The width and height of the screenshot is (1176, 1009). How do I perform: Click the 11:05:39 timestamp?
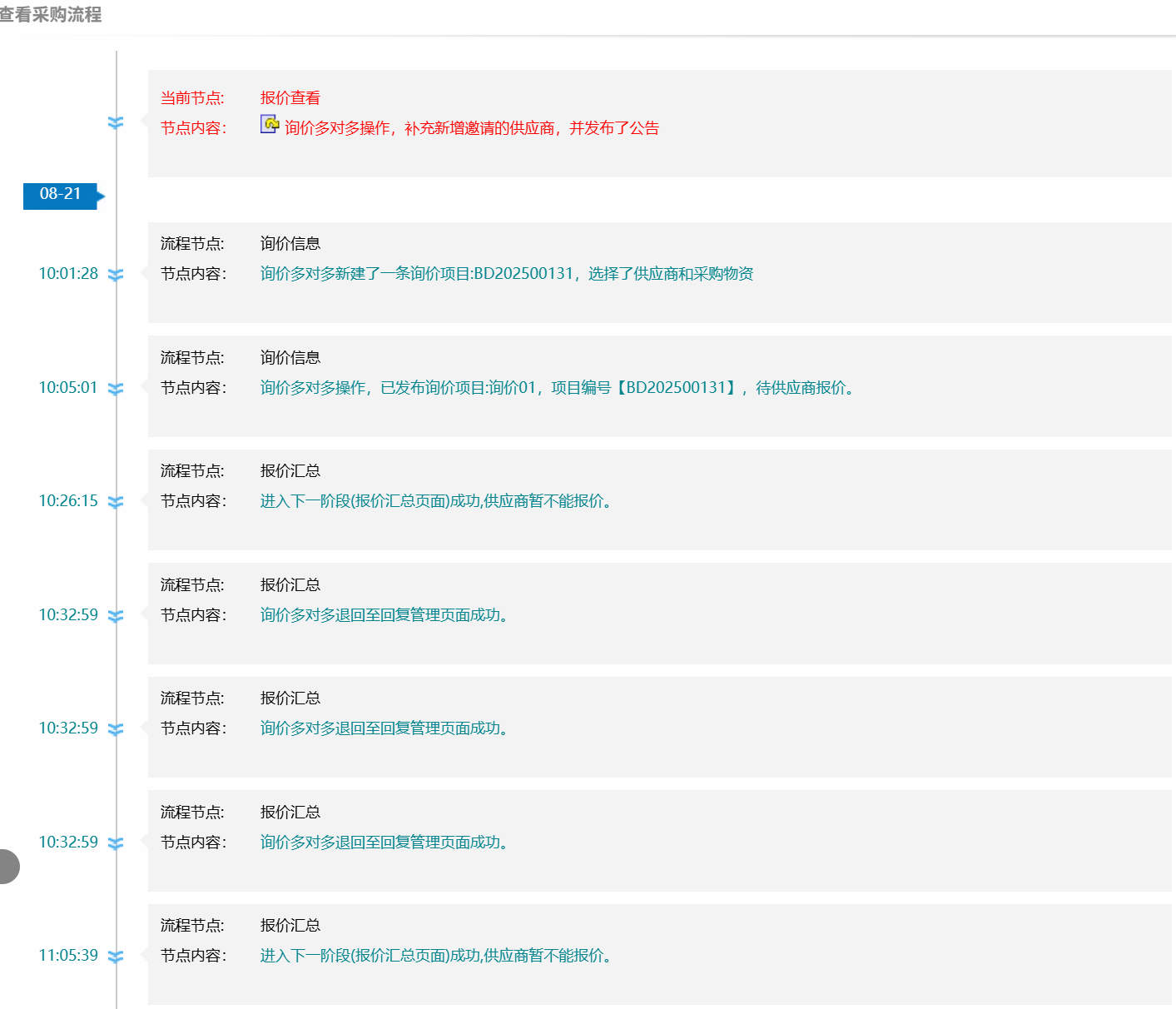click(68, 956)
